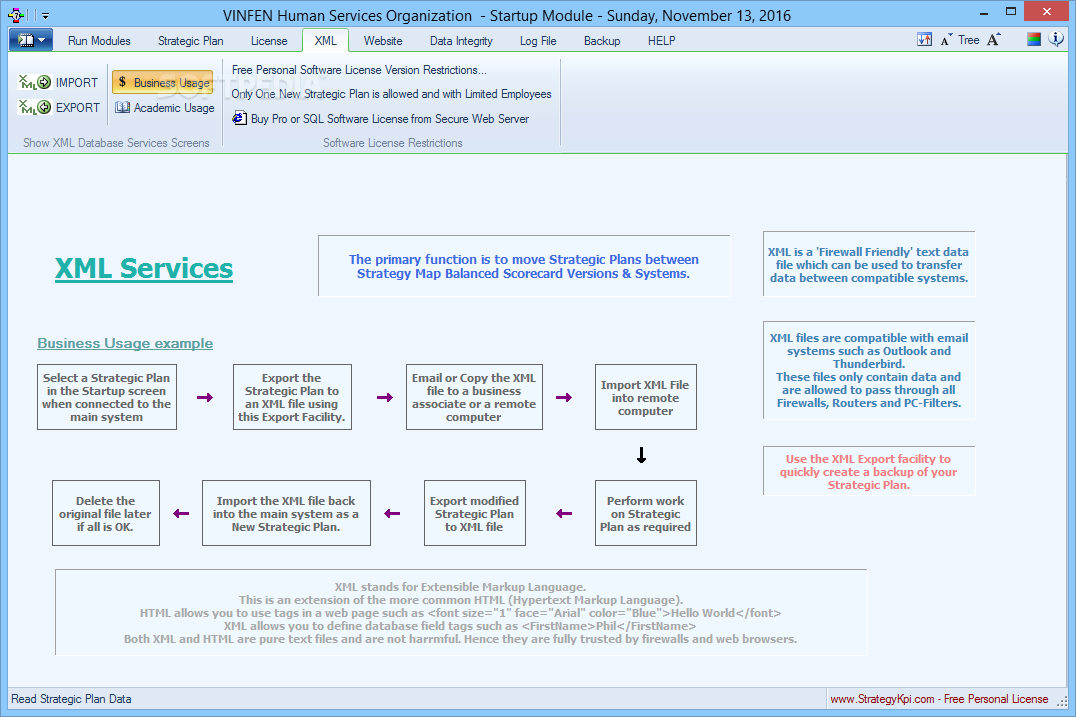Click www.StrategyKpi.com Free Personal License status text

pyautogui.click(x=939, y=699)
